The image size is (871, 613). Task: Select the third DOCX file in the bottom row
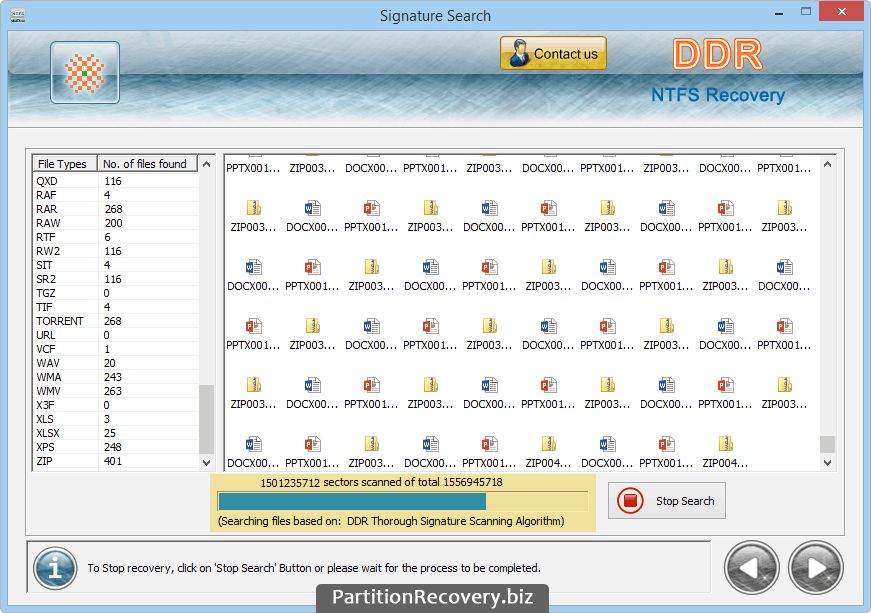click(607, 453)
